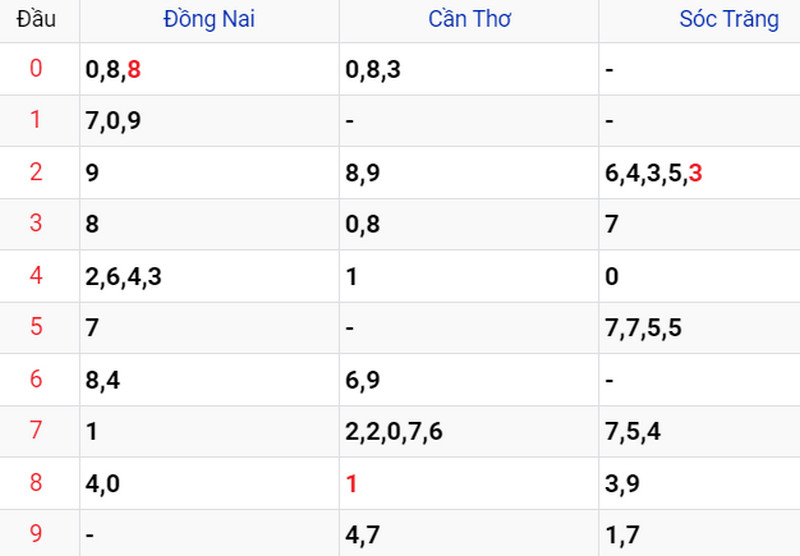Image resolution: width=800 pixels, height=556 pixels.
Task: Click the row label number 5
Action: pos(37,328)
